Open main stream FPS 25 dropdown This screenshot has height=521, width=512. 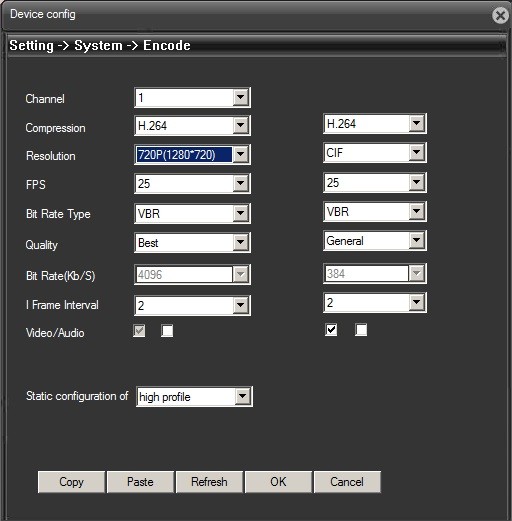pyautogui.click(x=192, y=183)
